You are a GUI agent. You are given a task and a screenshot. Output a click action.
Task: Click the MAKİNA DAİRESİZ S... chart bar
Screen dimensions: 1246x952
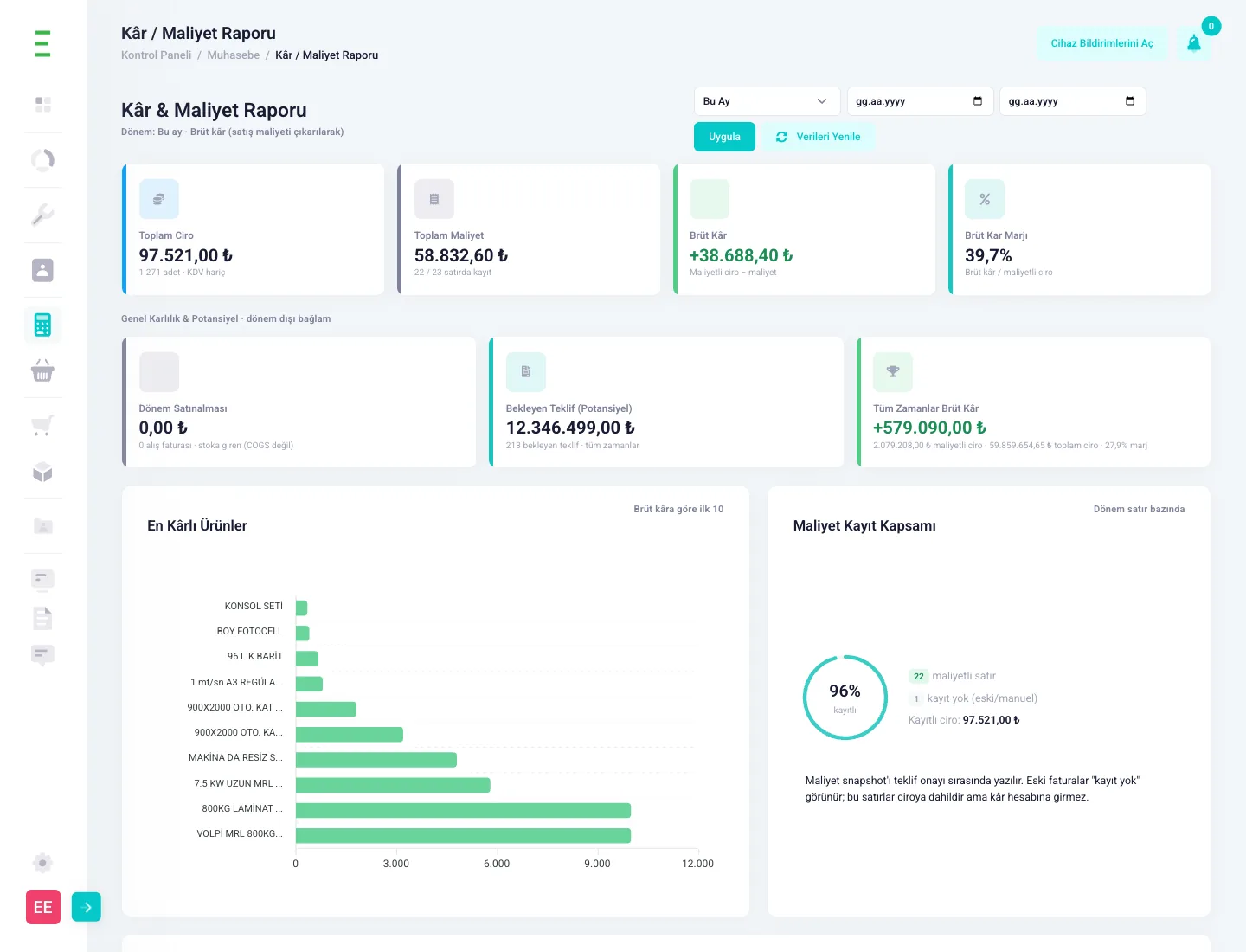point(376,760)
